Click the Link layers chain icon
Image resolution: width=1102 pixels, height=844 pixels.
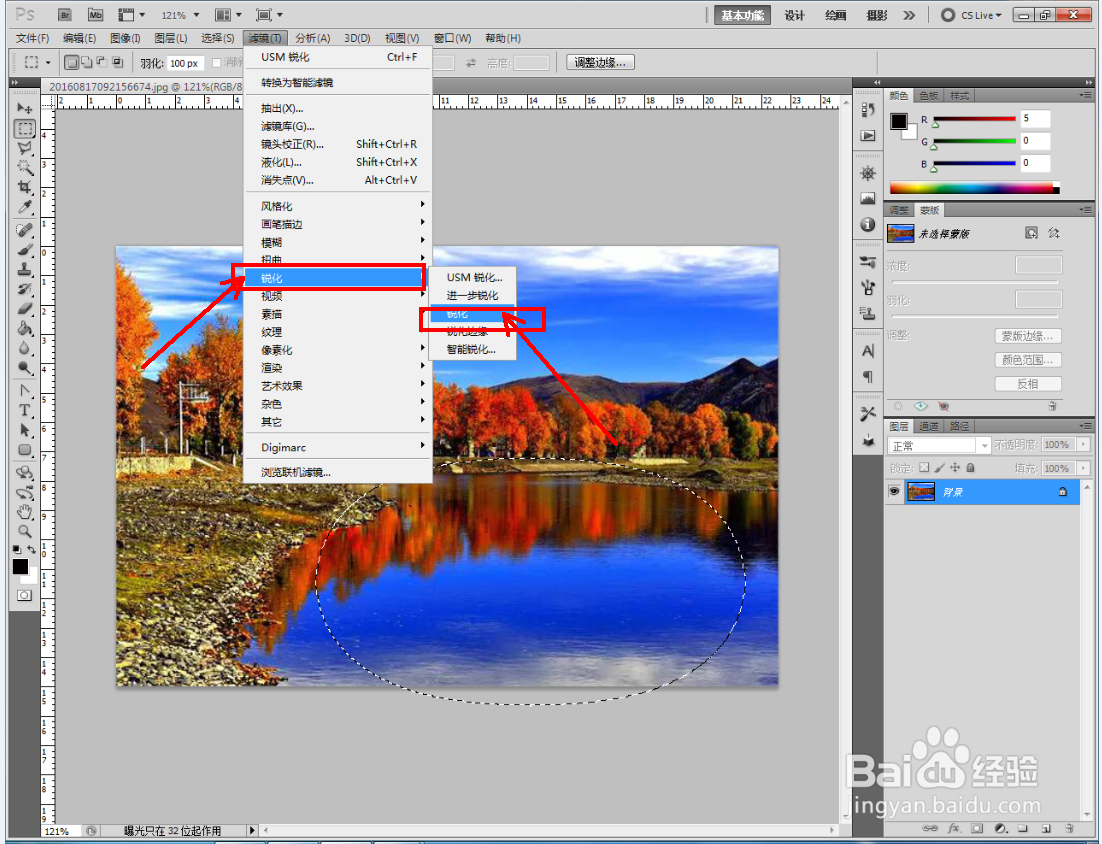coord(931,828)
